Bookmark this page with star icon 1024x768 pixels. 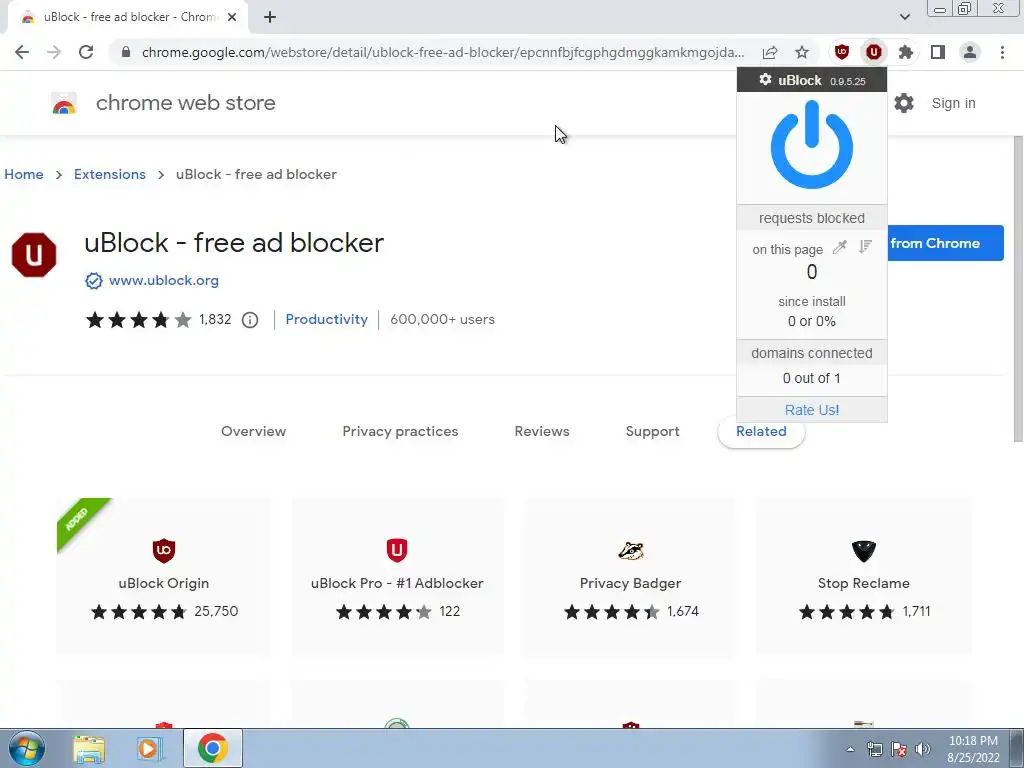coord(802,52)
